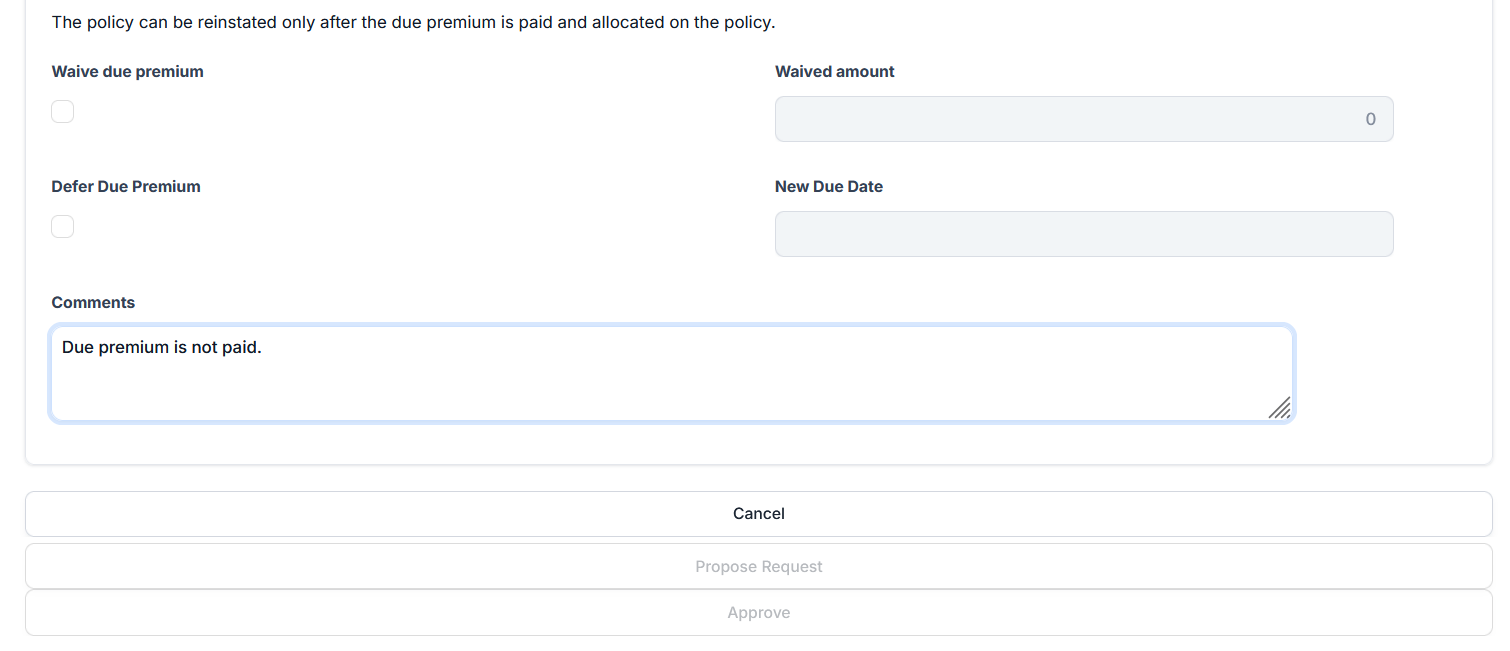1510x651 pixels.
Task: Click the 'Defer Due Premium' label
Action: click(126, 187)
